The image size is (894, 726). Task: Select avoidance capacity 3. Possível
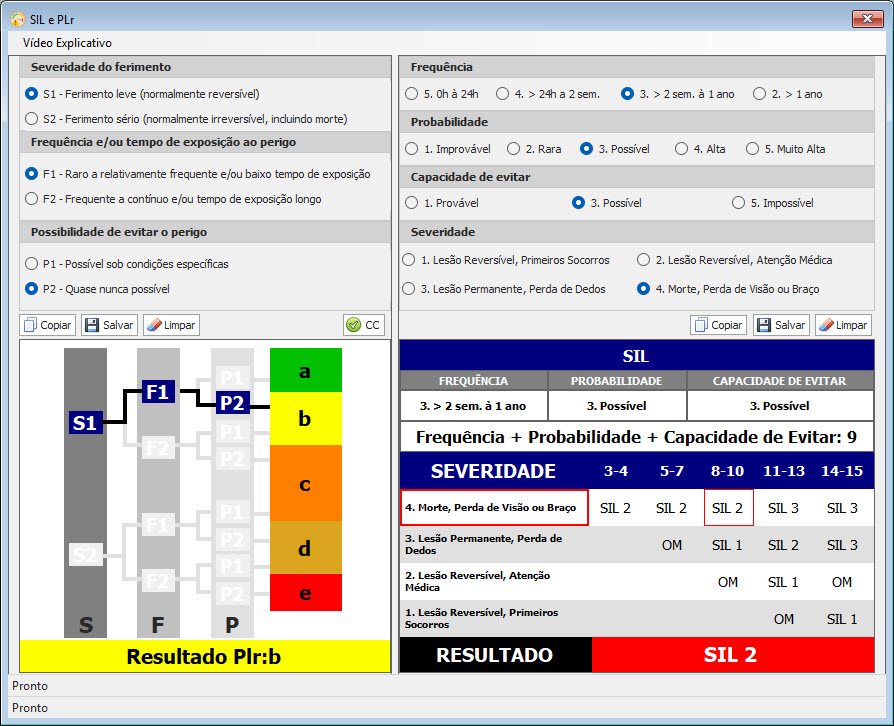(607, 203)
